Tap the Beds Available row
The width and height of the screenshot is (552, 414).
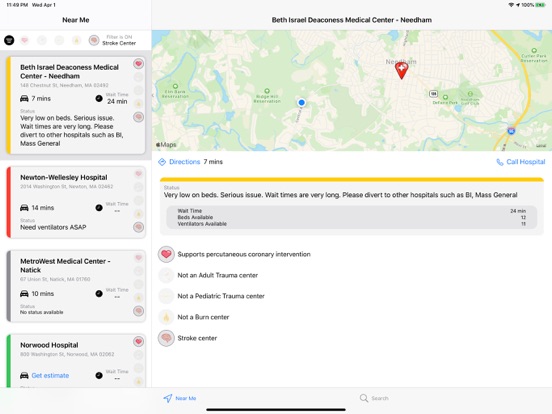[351, 217]
